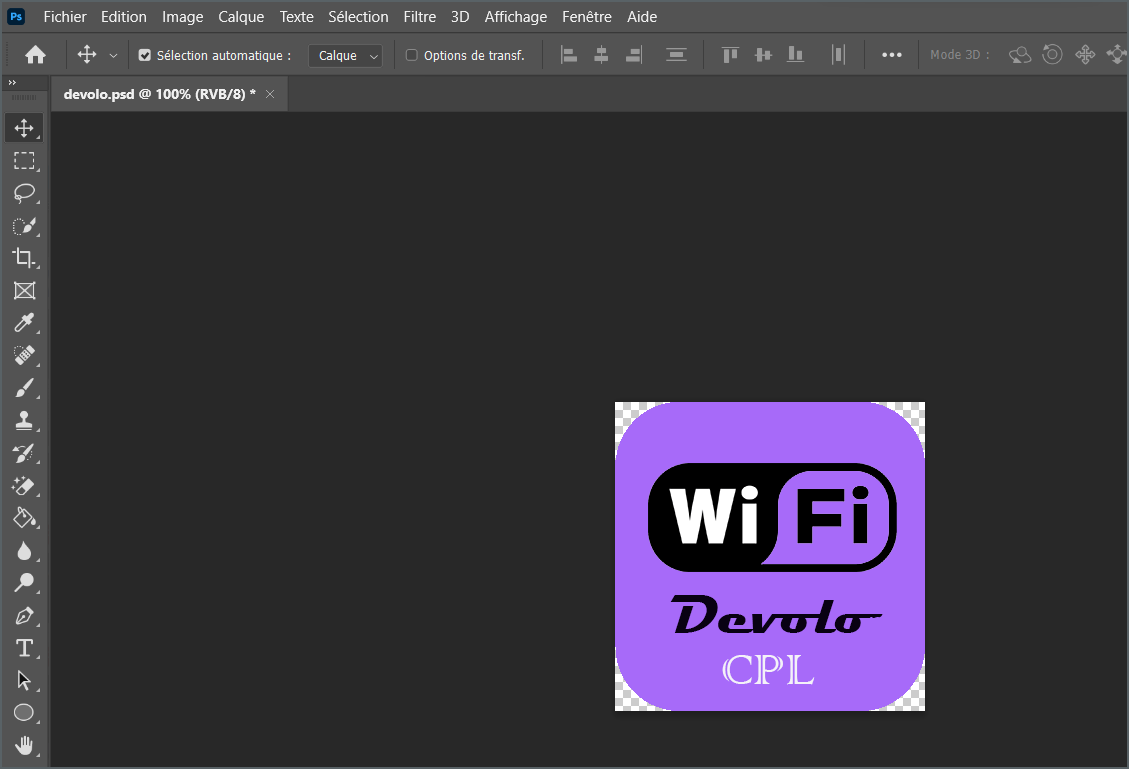
Task: Open the Image menu
Action: 182,17
